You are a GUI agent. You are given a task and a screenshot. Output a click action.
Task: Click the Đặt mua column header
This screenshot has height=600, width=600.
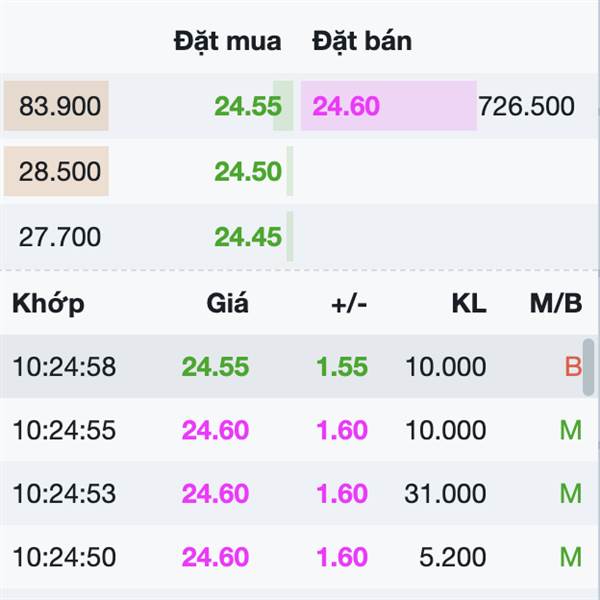click(x=228, y=41)
